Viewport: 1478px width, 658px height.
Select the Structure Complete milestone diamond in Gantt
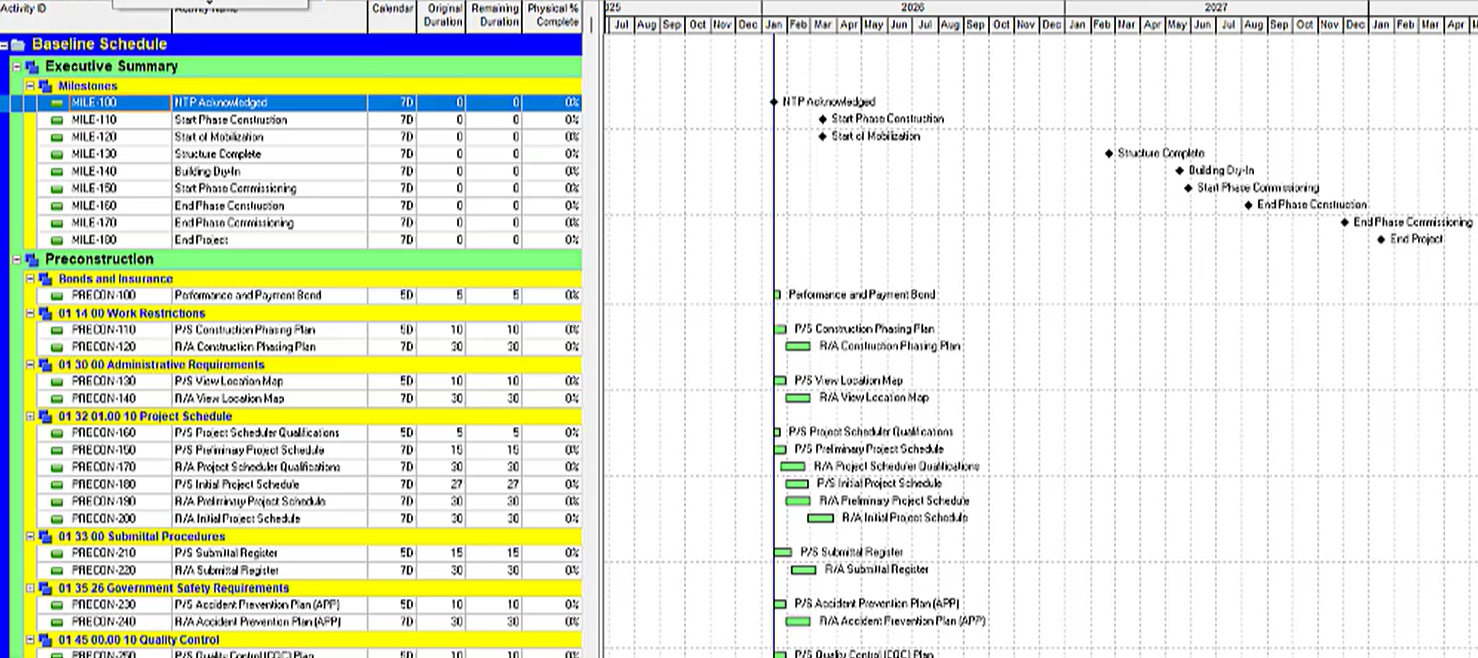pos(1109,154)
